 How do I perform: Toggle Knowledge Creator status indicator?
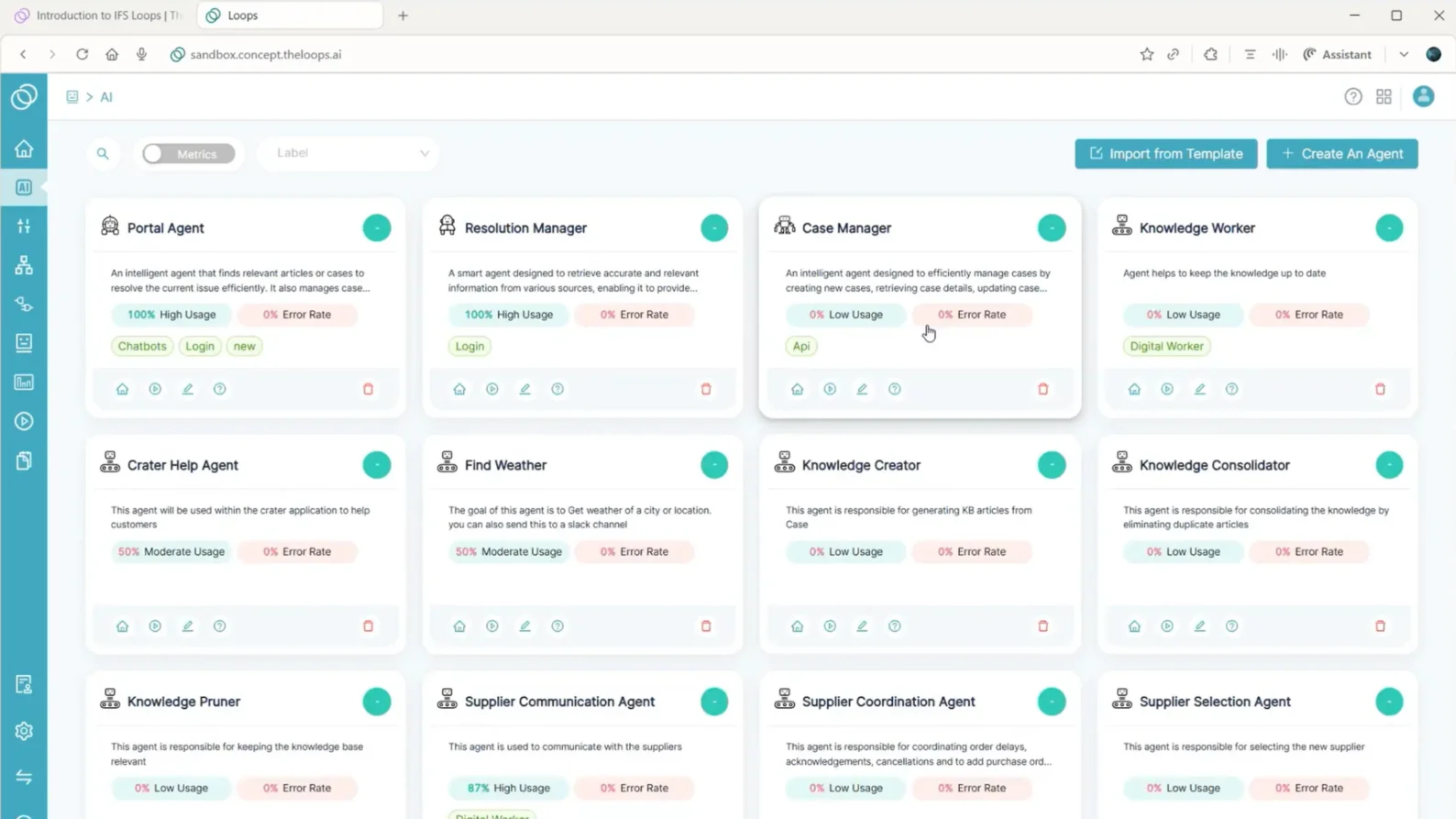(x=1051, y=465)
